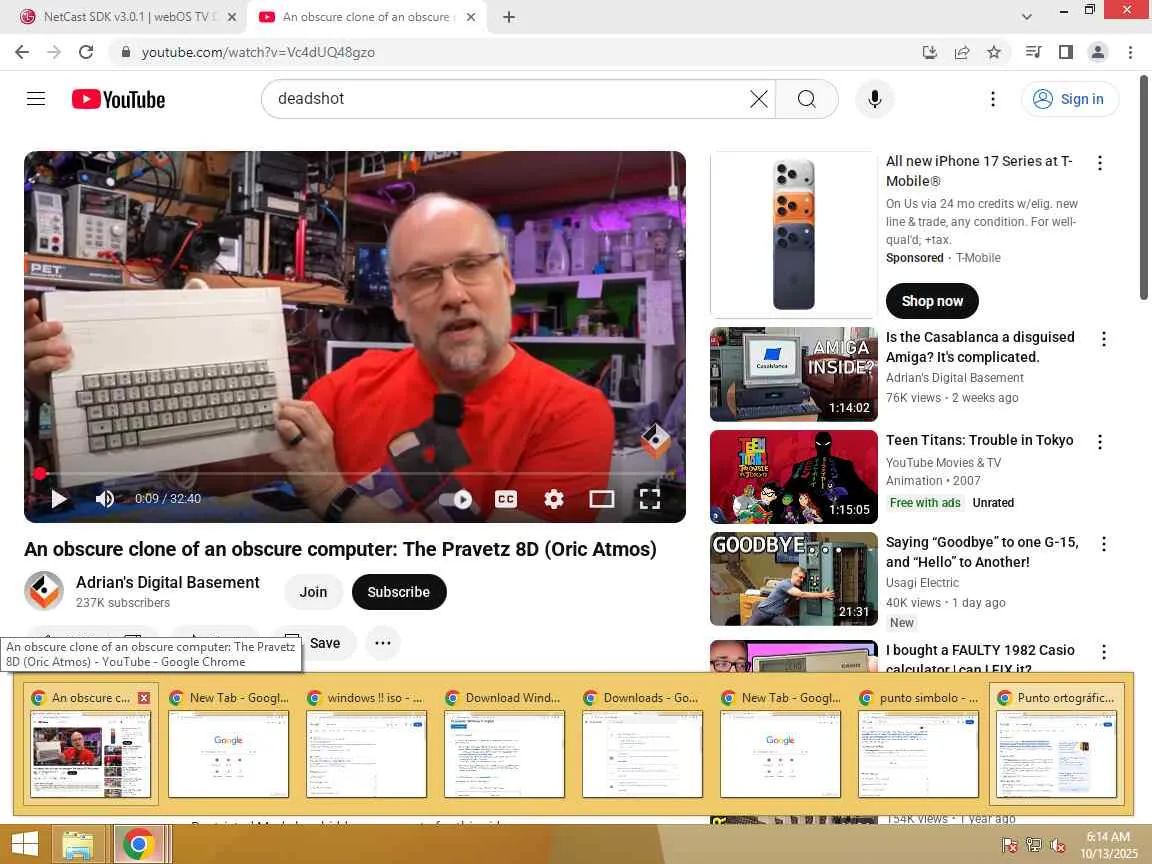Image resolution: width=1152 pixels, height=864 pixels.
Task: Open the Chrome tab search chevron
Action: (1026, 16)
